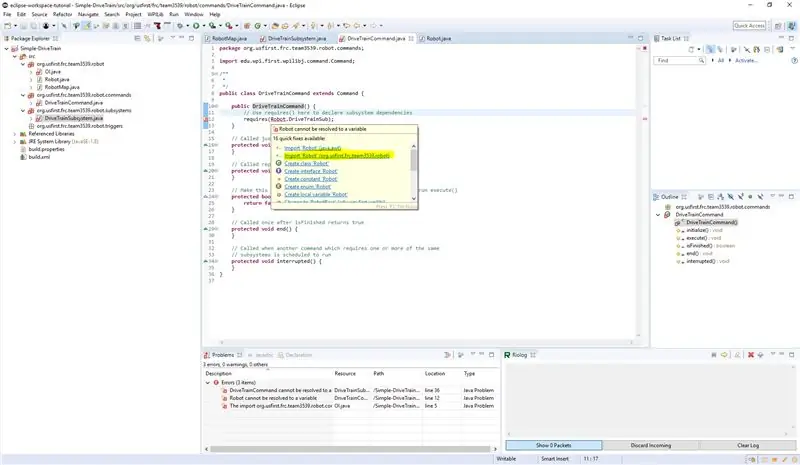Click the Activate... link in Task List

746,60
